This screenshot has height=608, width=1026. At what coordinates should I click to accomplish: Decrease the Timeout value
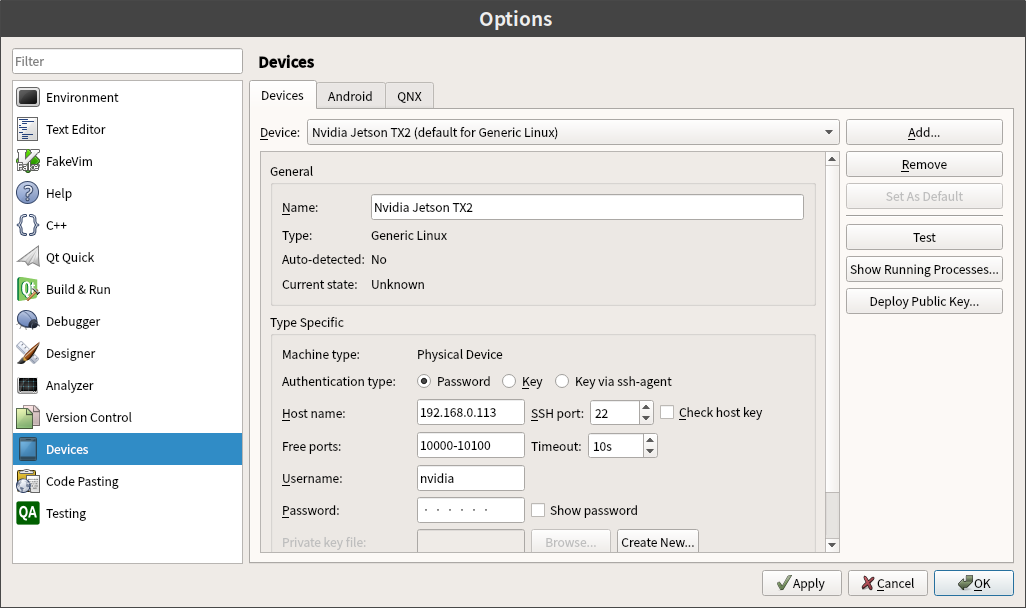coord(650,451)
